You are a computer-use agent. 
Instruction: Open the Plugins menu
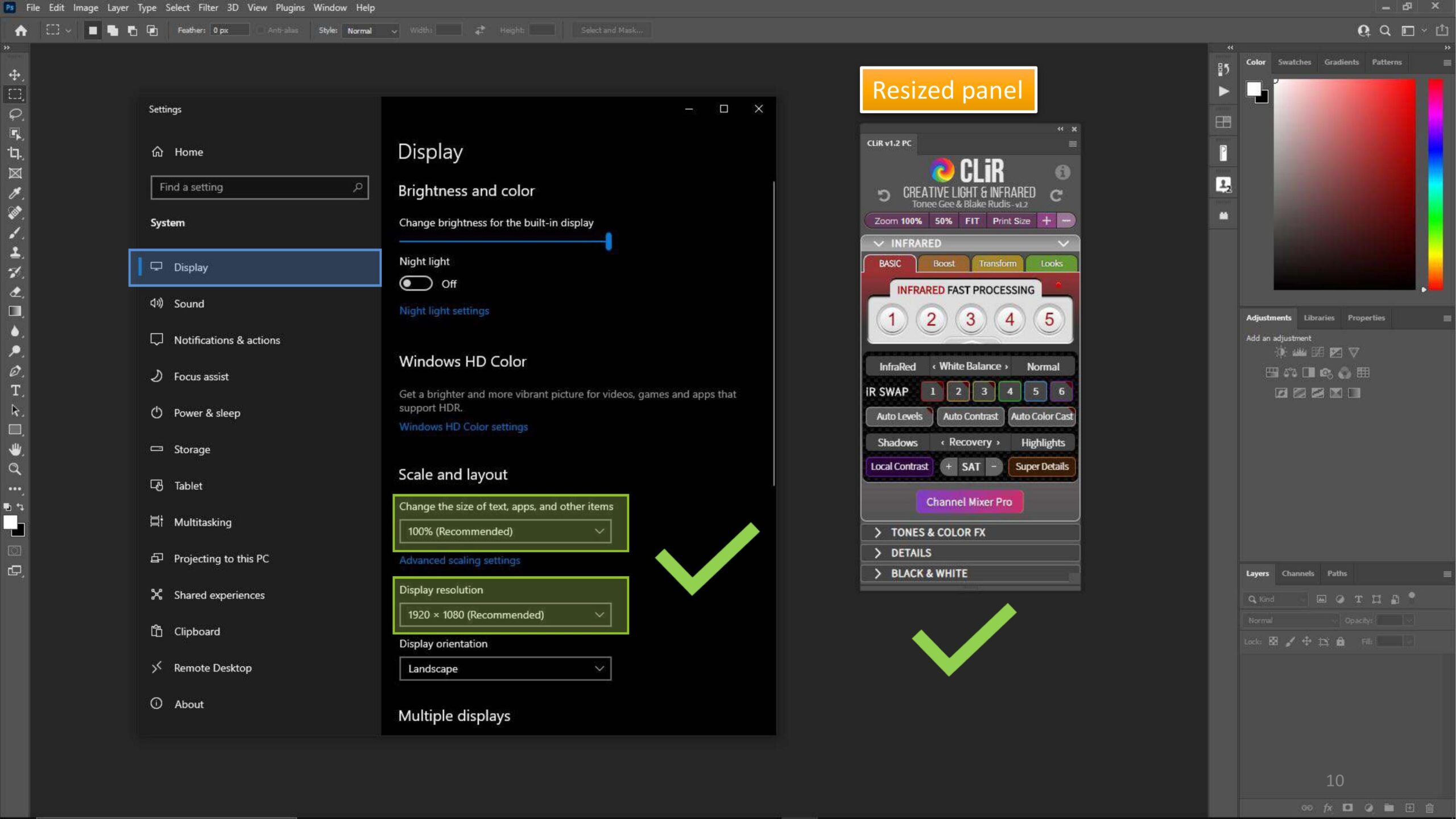pos(290,7)
